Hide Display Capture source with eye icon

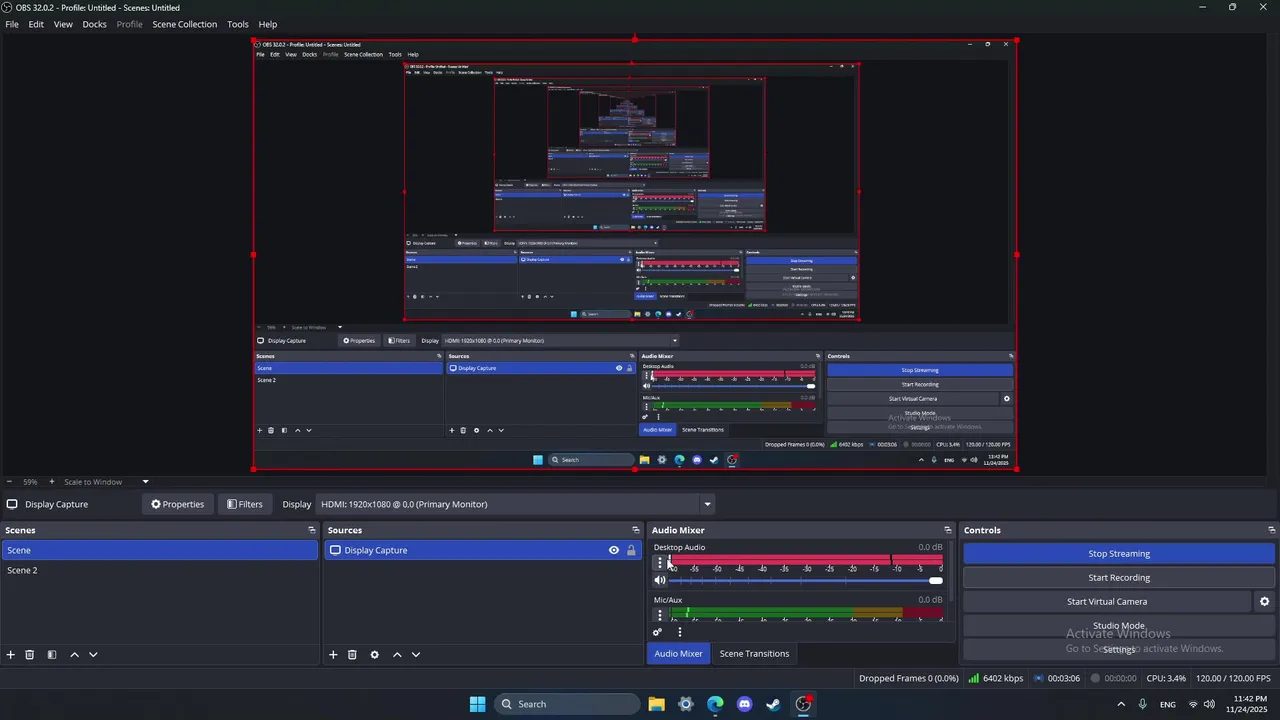coord(614,550)
